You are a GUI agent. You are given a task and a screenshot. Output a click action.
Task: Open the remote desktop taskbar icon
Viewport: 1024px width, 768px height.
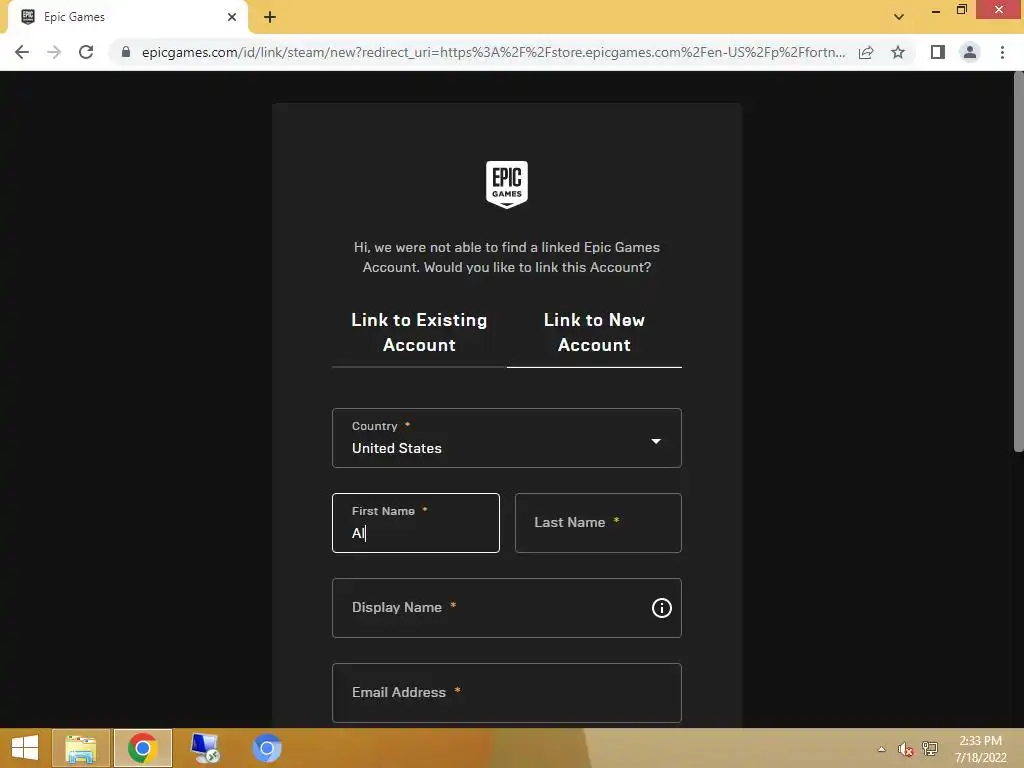(x=204, y=748)
